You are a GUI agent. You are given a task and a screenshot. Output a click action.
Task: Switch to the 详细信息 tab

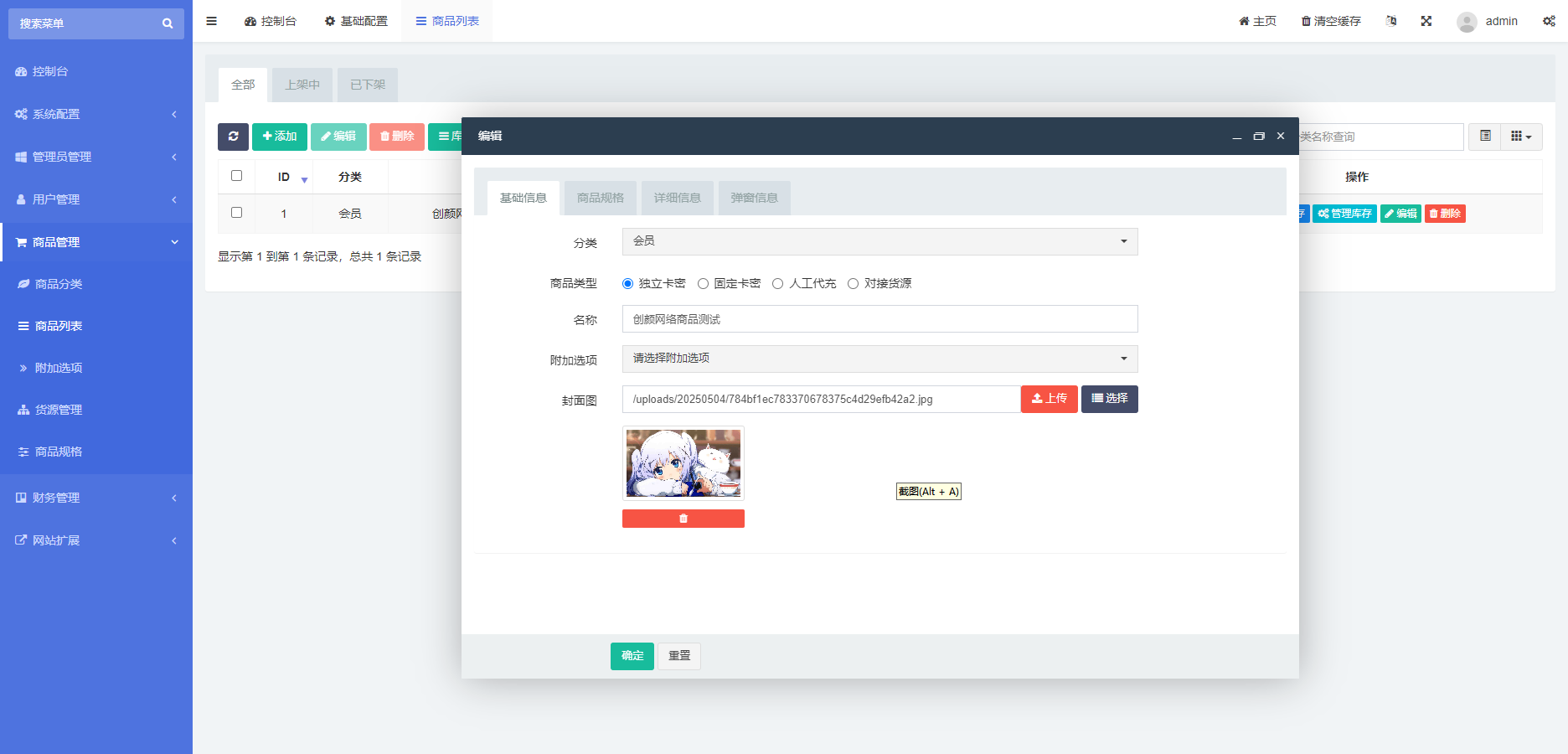pyautogui.click(x=677, y=198)
